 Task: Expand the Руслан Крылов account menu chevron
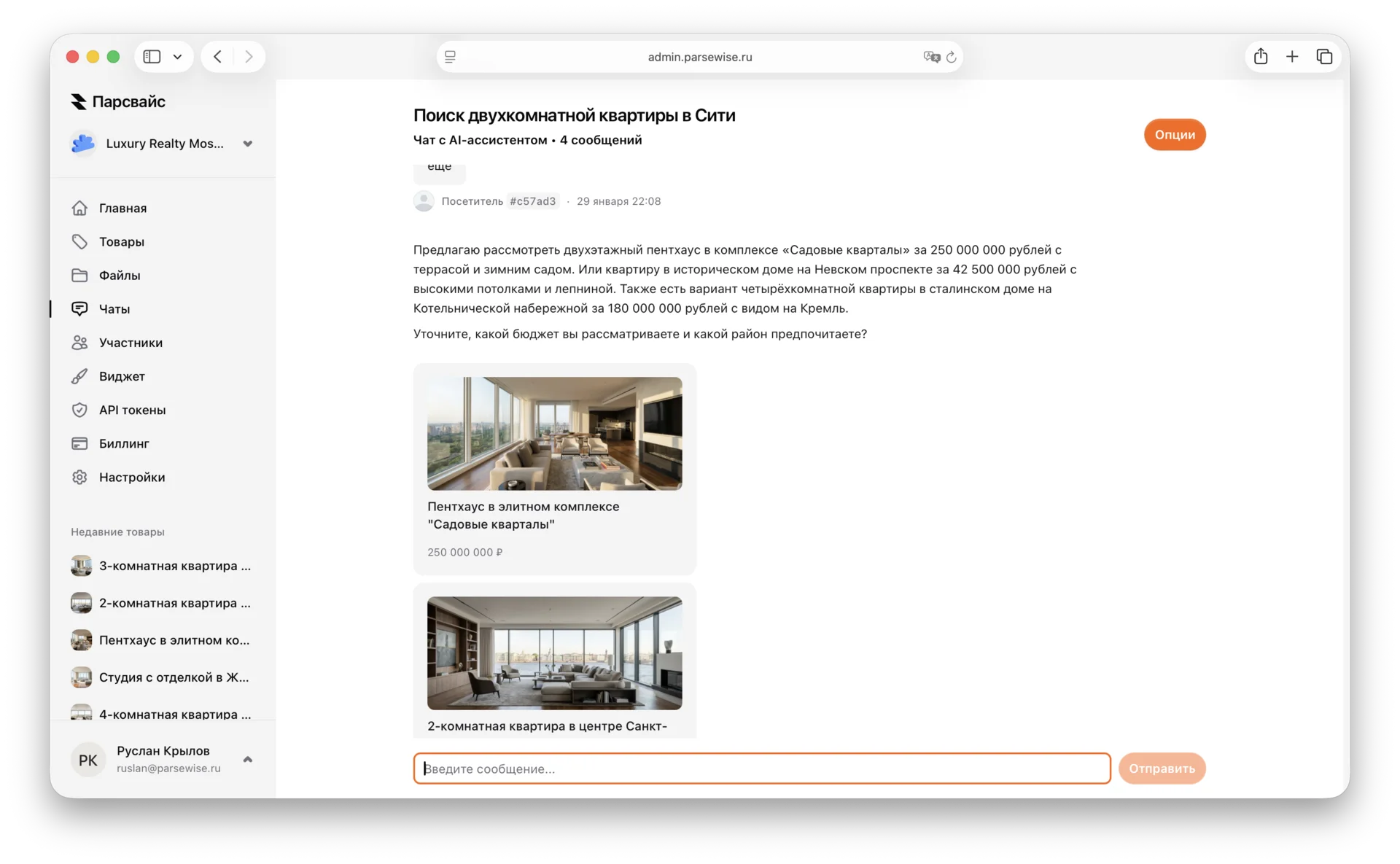(x=248, y=760)
